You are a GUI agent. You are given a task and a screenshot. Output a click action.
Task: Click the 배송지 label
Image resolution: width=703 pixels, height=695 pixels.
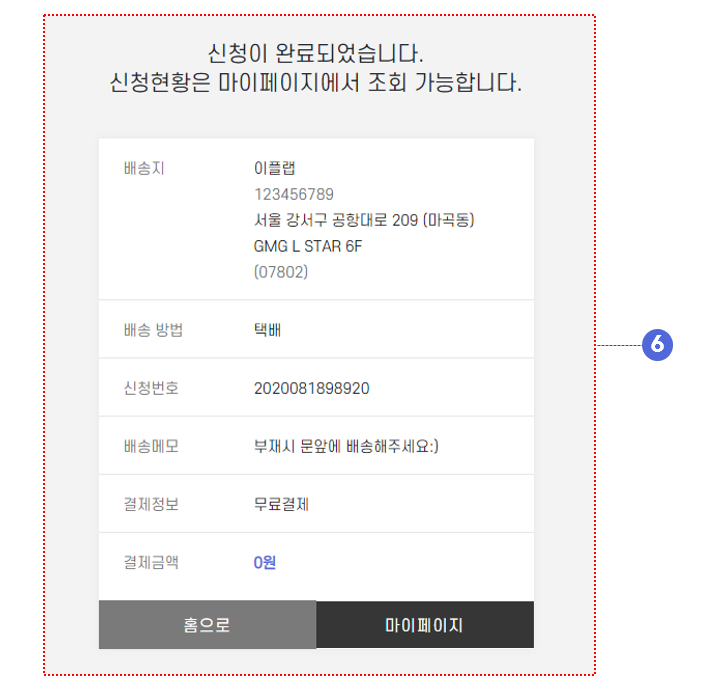point(144,169)
